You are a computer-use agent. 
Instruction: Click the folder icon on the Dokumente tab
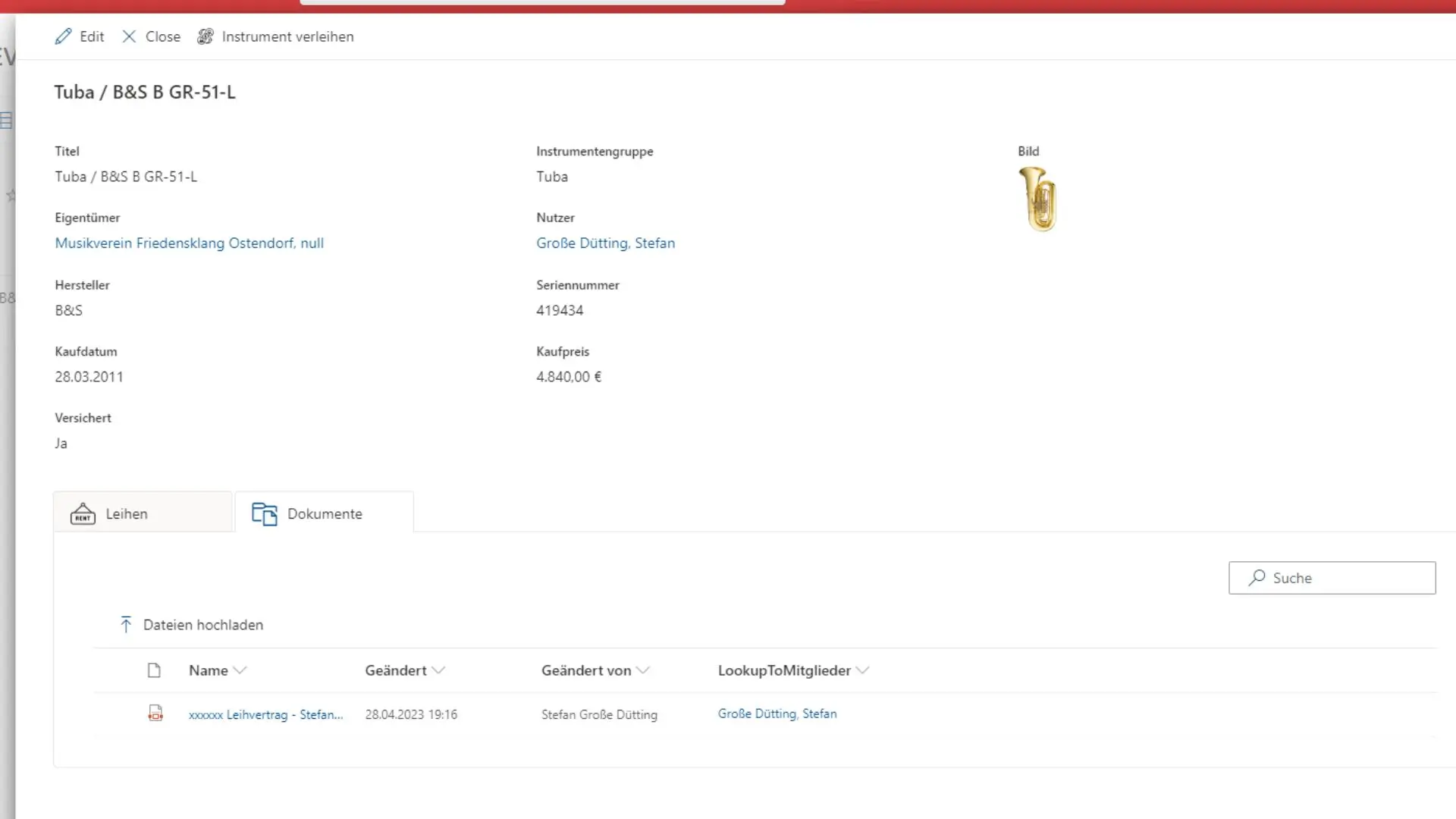tap(264, 513)
